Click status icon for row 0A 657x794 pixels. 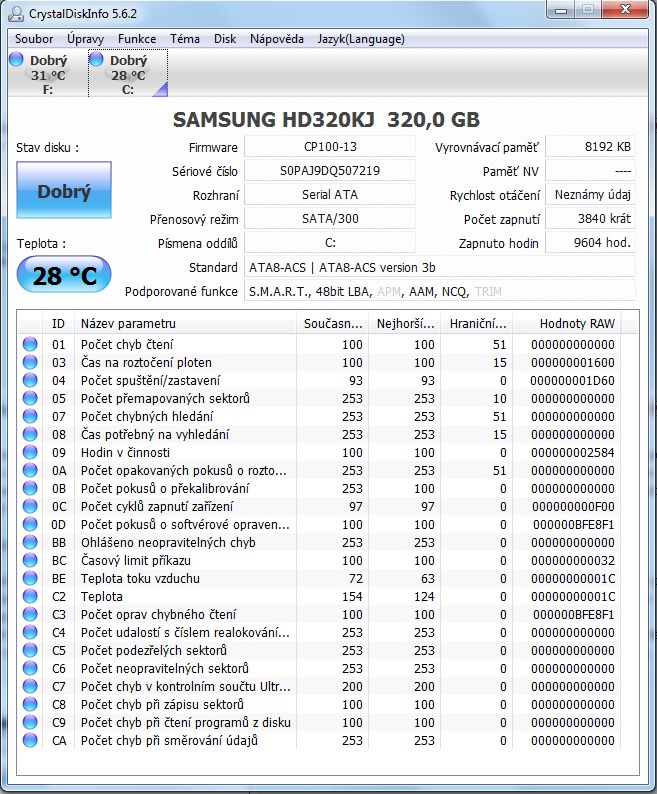coord(30,470)
